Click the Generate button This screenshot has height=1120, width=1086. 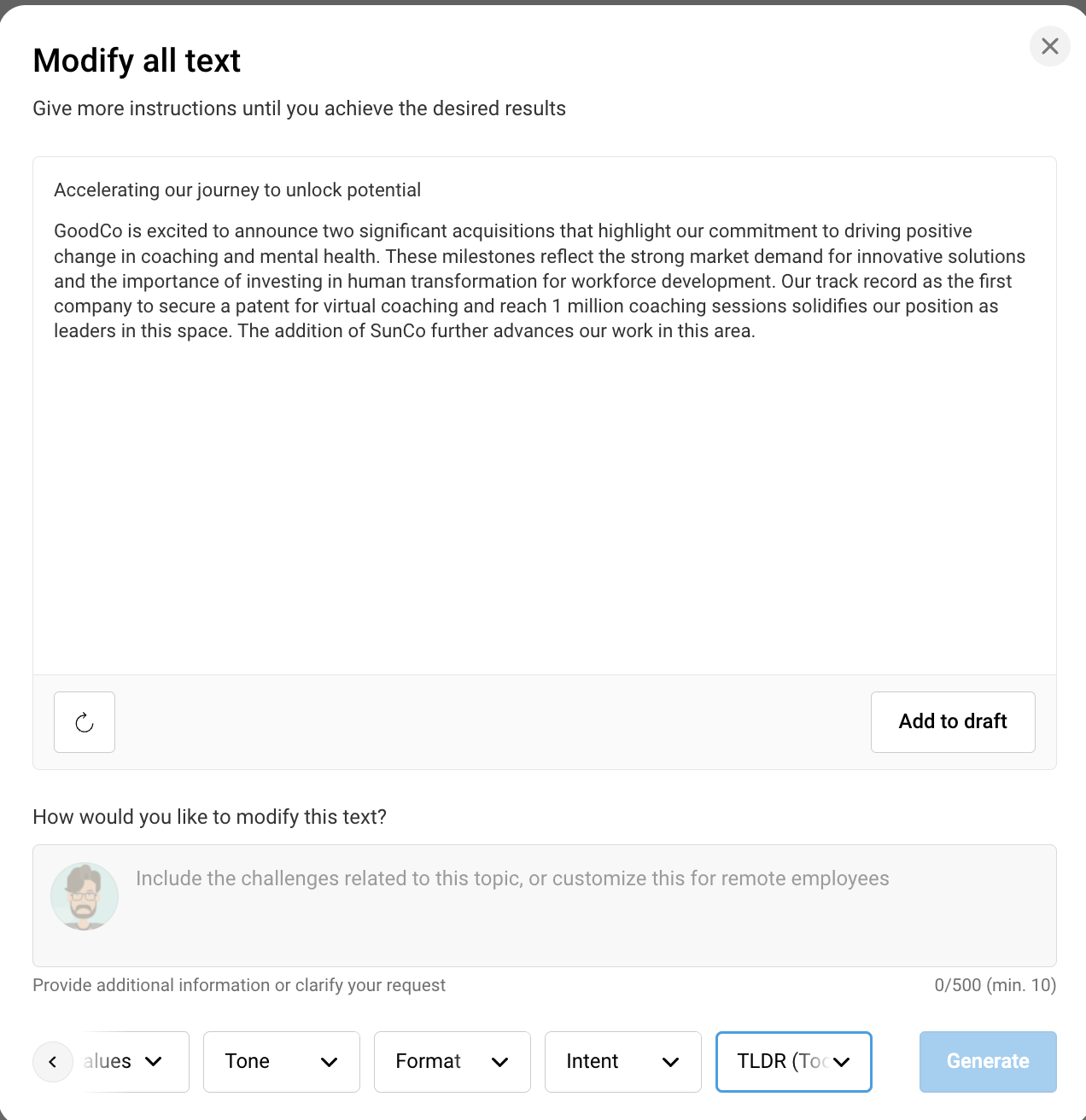(x=988, y=1062)
